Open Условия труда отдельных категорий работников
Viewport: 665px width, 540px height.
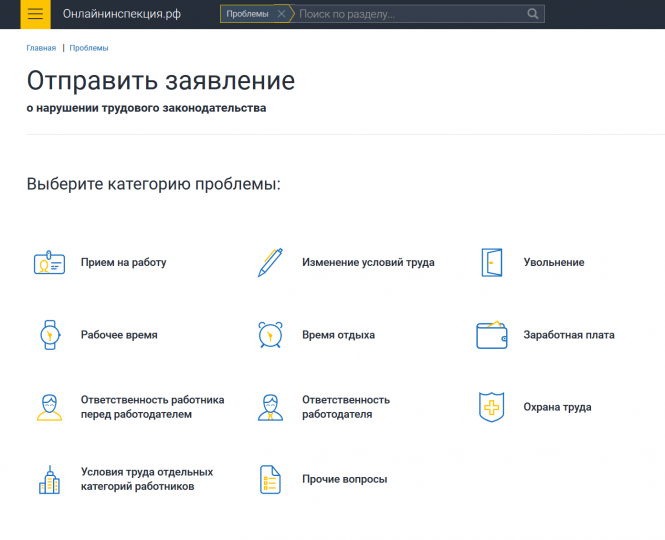pos(147,479)
